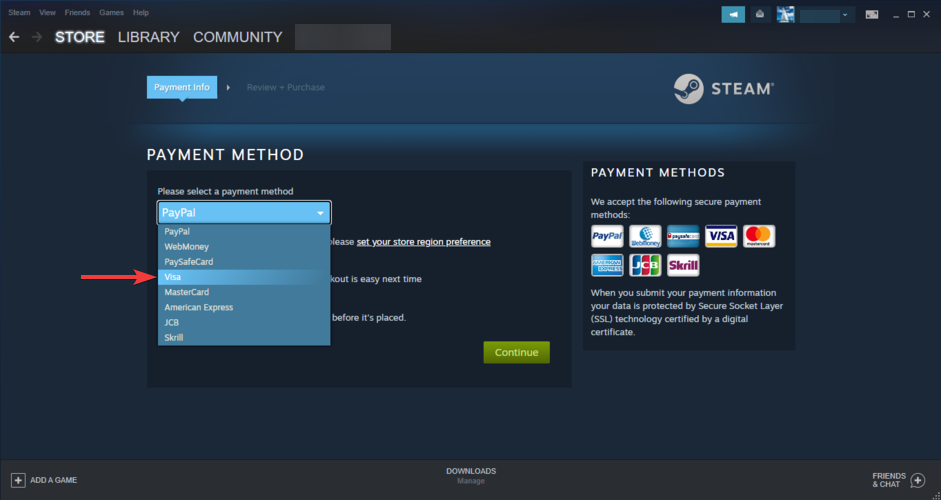Click the plus icon beside Add a Game

[18, 480]
